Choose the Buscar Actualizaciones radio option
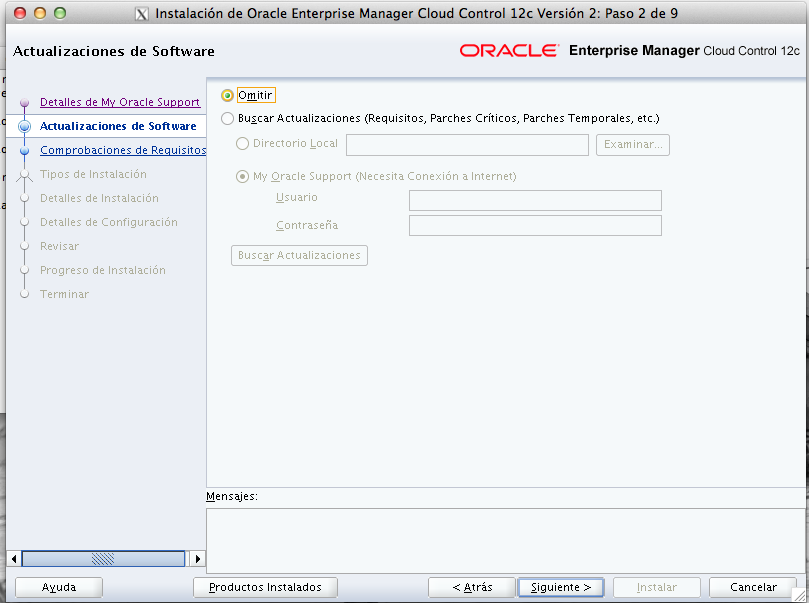 pos(228,118)
